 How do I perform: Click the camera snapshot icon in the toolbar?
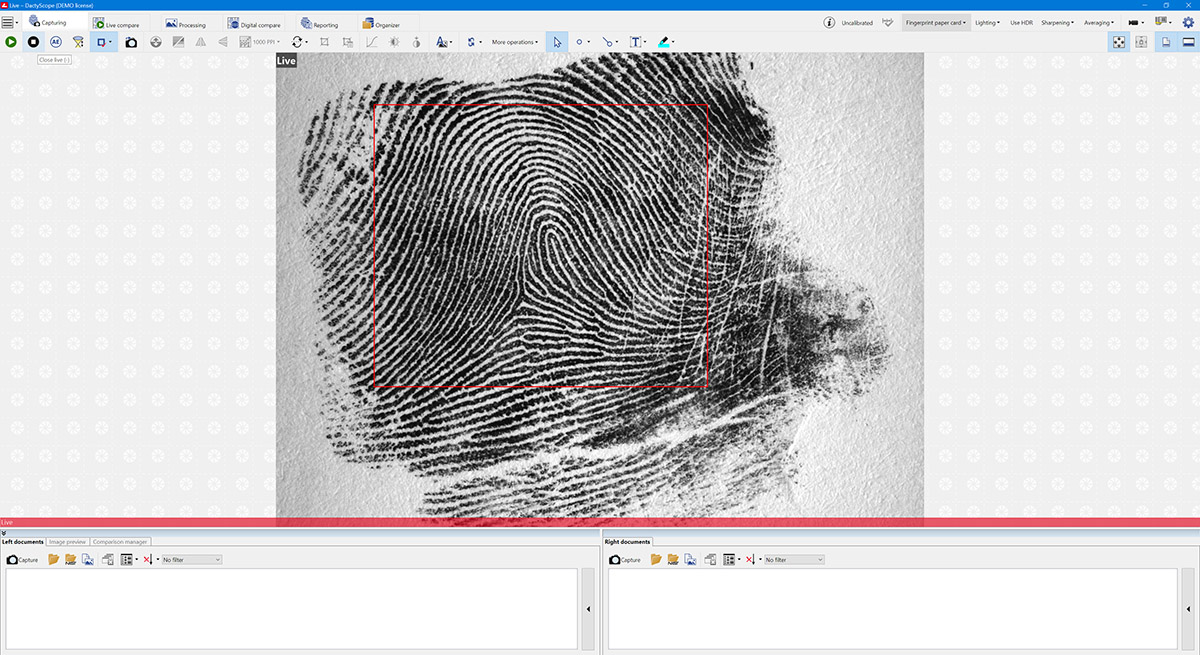tap(131, 42)
